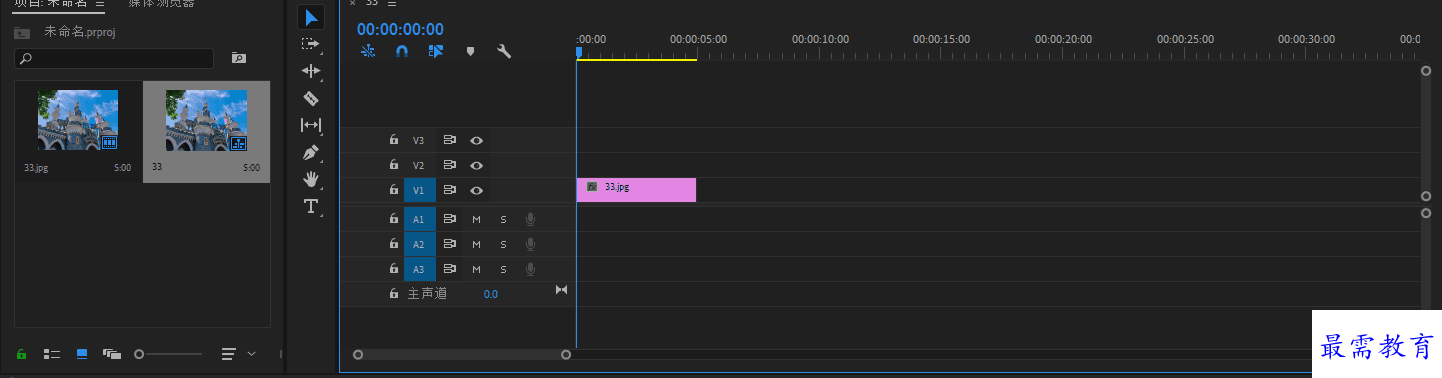
Task: Select the Track Select Forward tool
Action: (311, 44)
